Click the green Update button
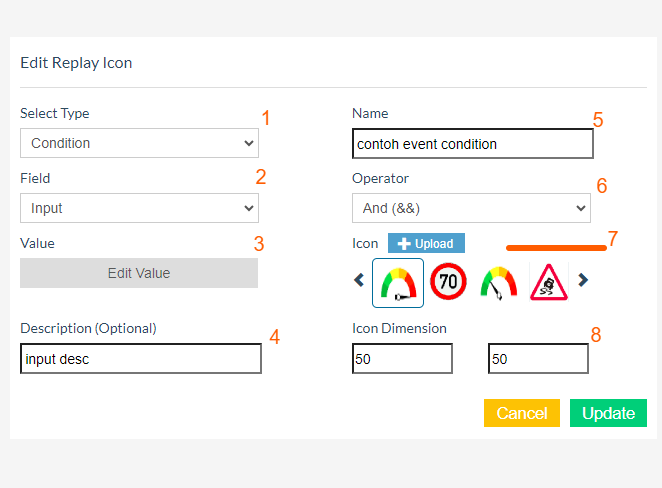 click(x=608, y=413)
